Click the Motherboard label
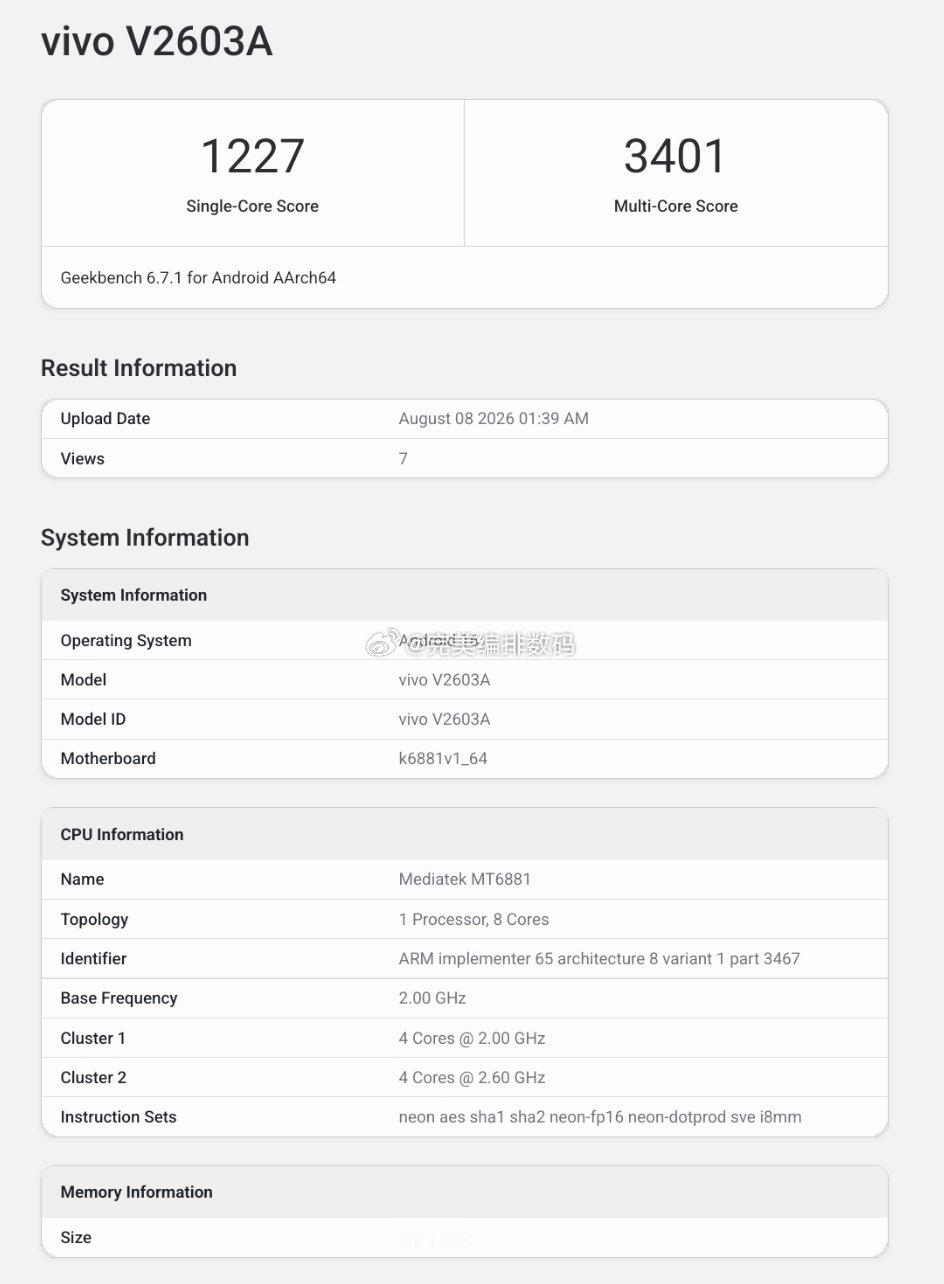 coord(108,759)
